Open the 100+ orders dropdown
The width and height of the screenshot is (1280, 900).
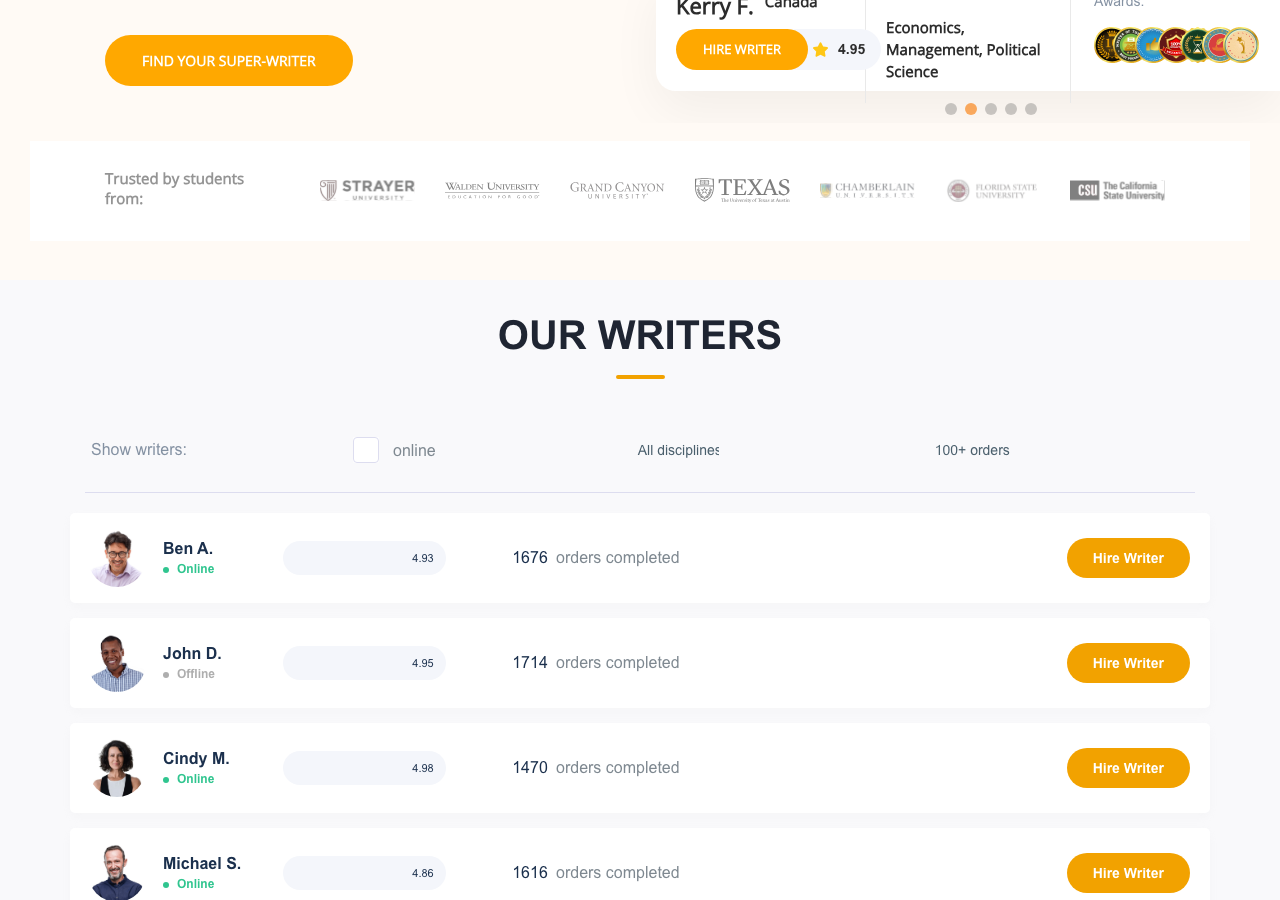pos(972,450)
